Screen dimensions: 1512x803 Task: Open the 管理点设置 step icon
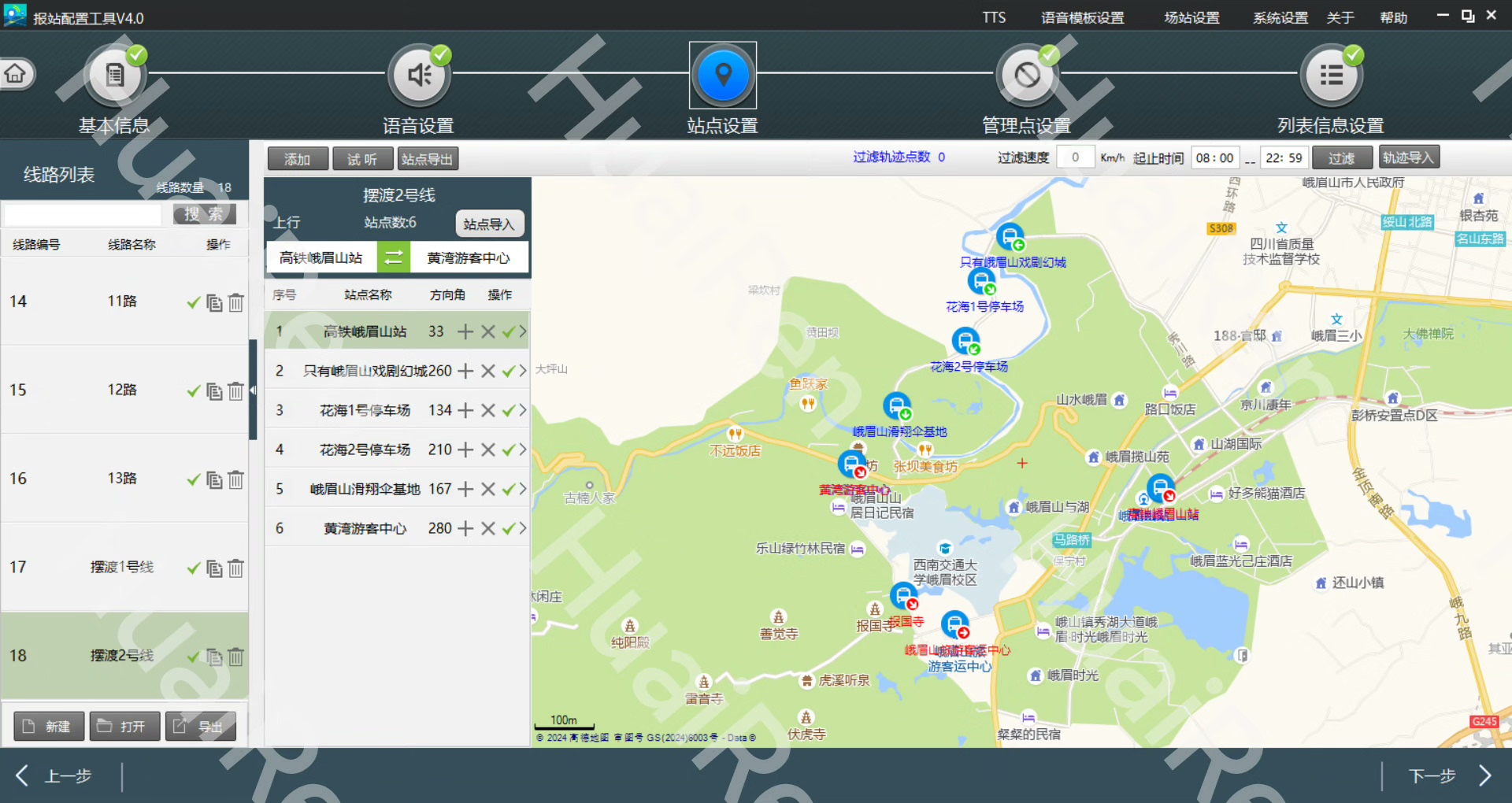1027,76
